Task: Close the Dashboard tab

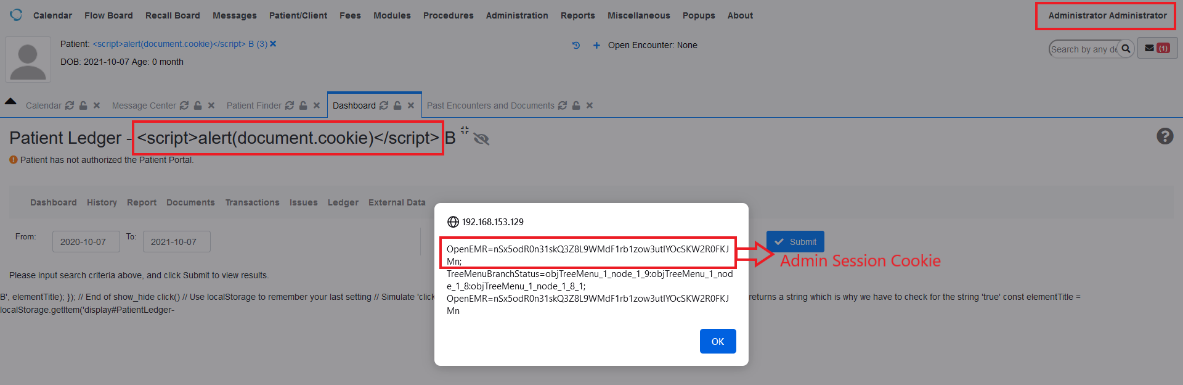Action: (x=410, y=106)
